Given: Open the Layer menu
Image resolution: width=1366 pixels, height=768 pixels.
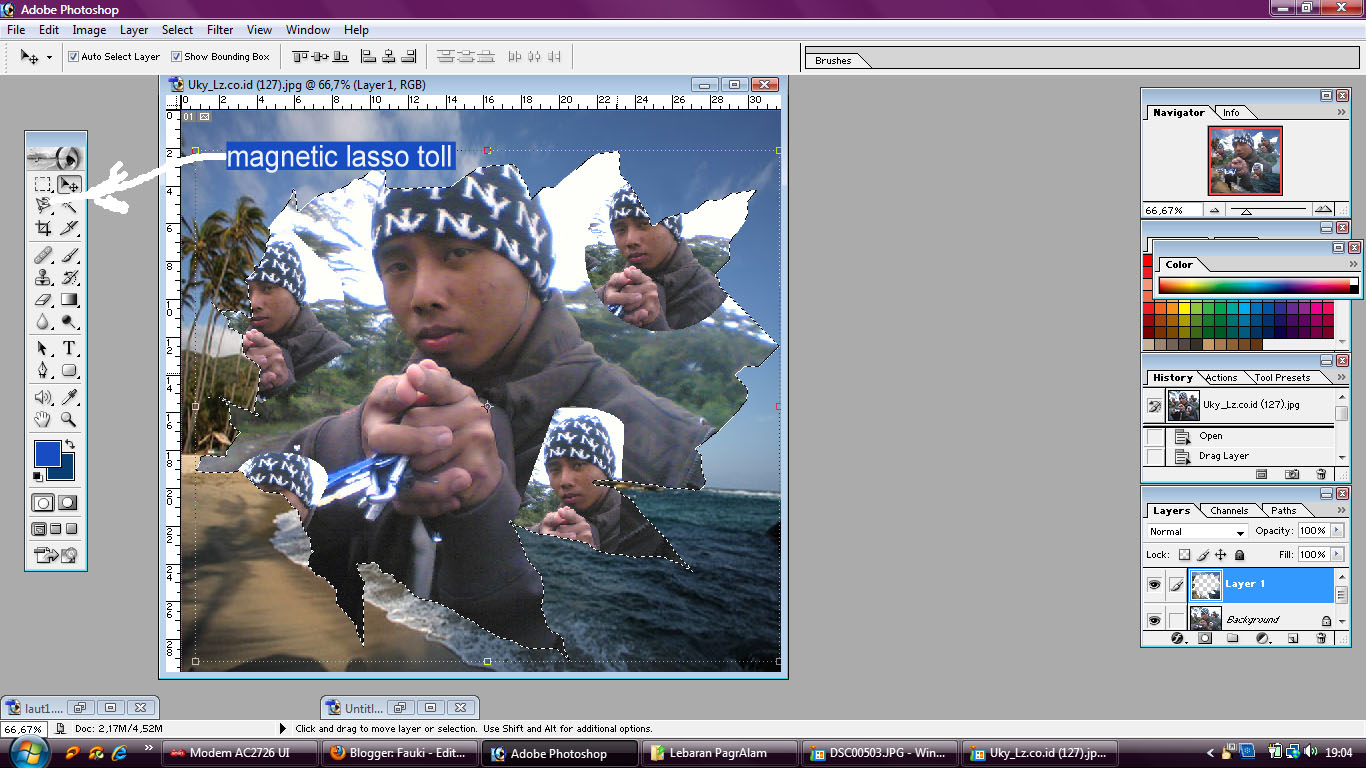Looking at the screenshot, I should pyautogui.click(x=134, y=30).
